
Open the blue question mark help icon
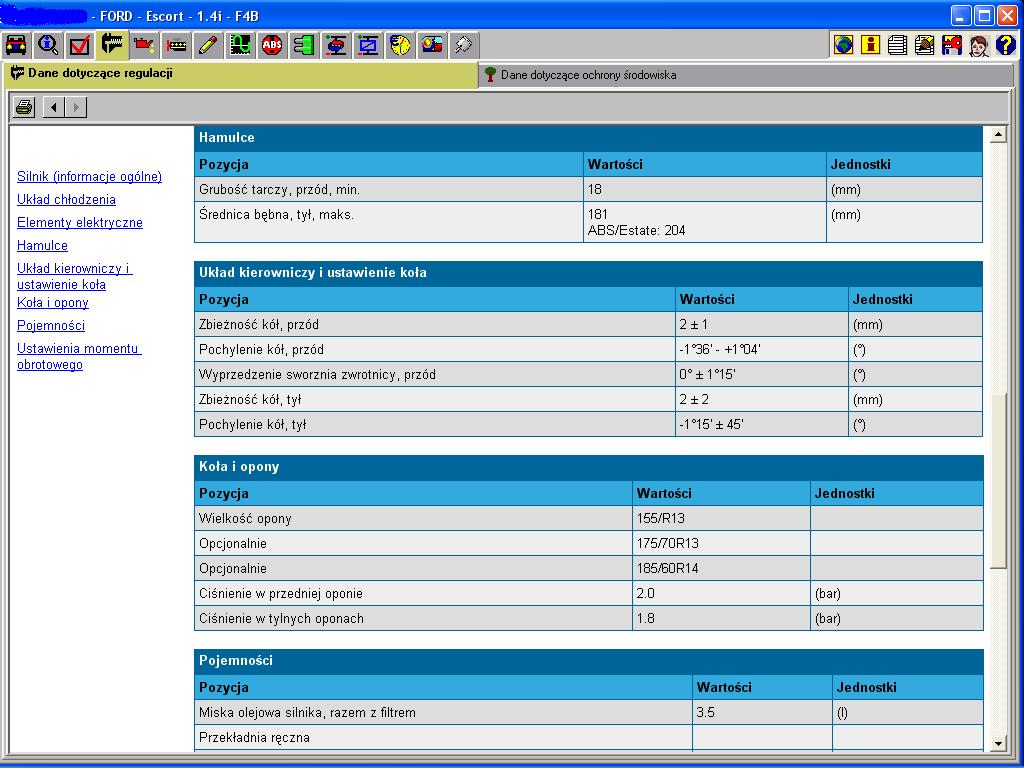1006,45
